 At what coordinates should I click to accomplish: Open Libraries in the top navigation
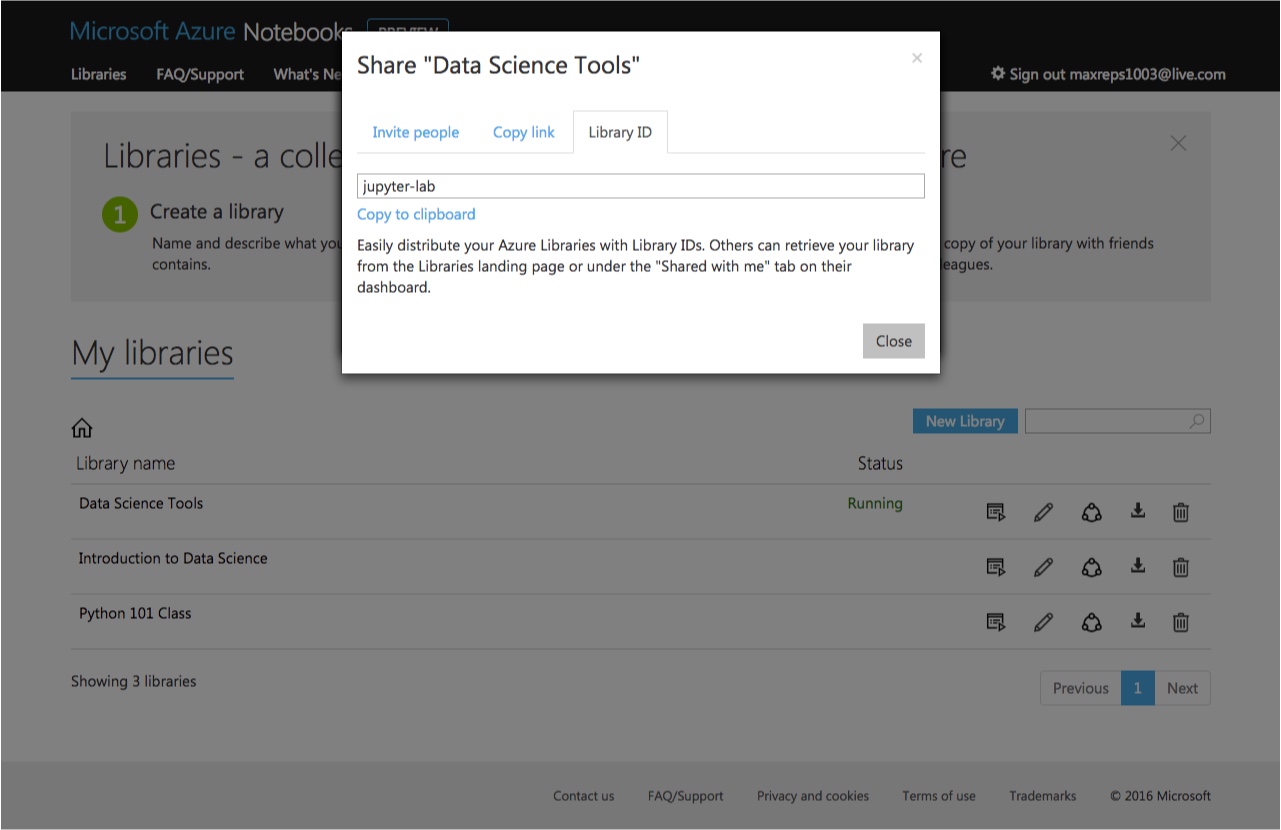tap(99, 74)
